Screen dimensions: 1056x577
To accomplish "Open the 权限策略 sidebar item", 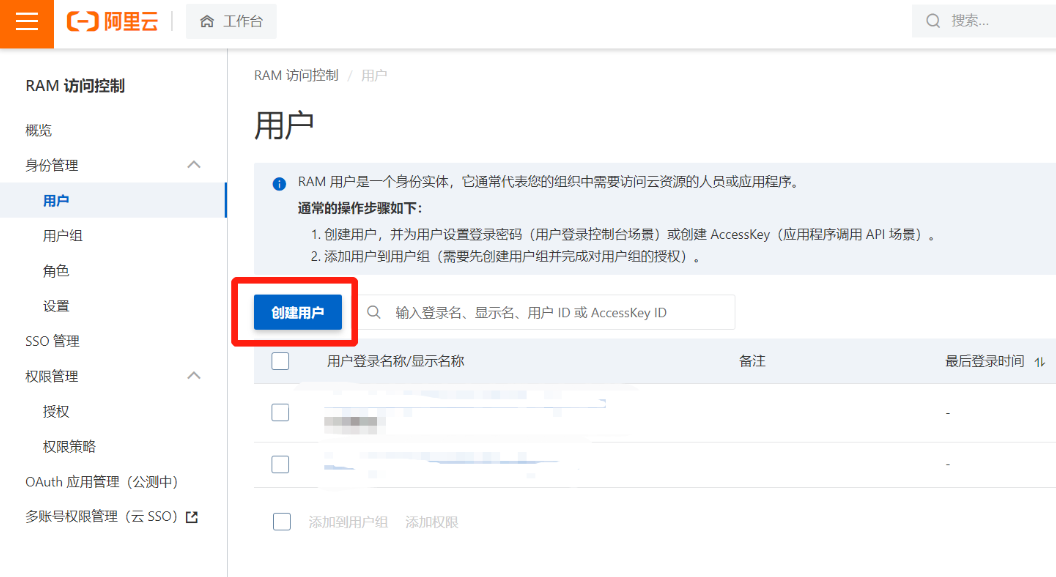I will click(x=69, y=447).
